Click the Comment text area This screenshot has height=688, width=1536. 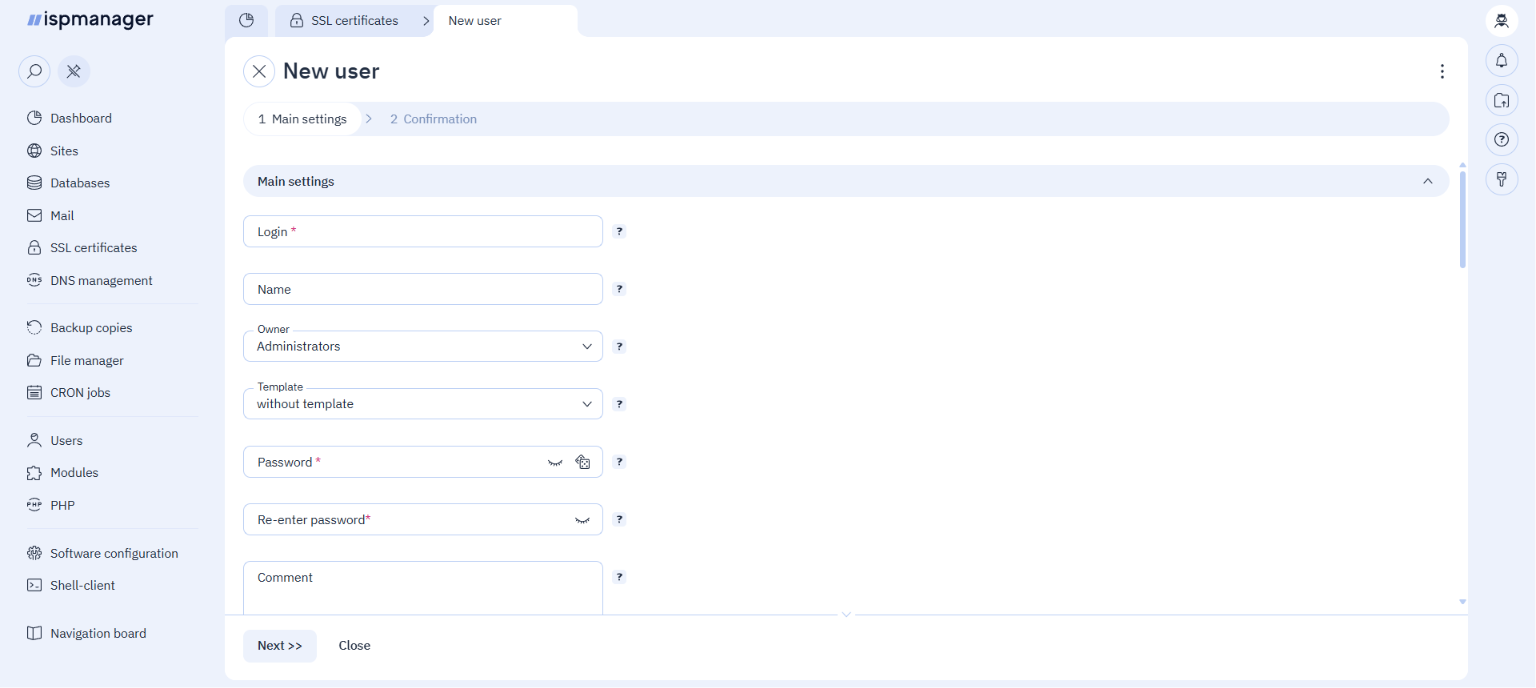[x=423, y=589]
